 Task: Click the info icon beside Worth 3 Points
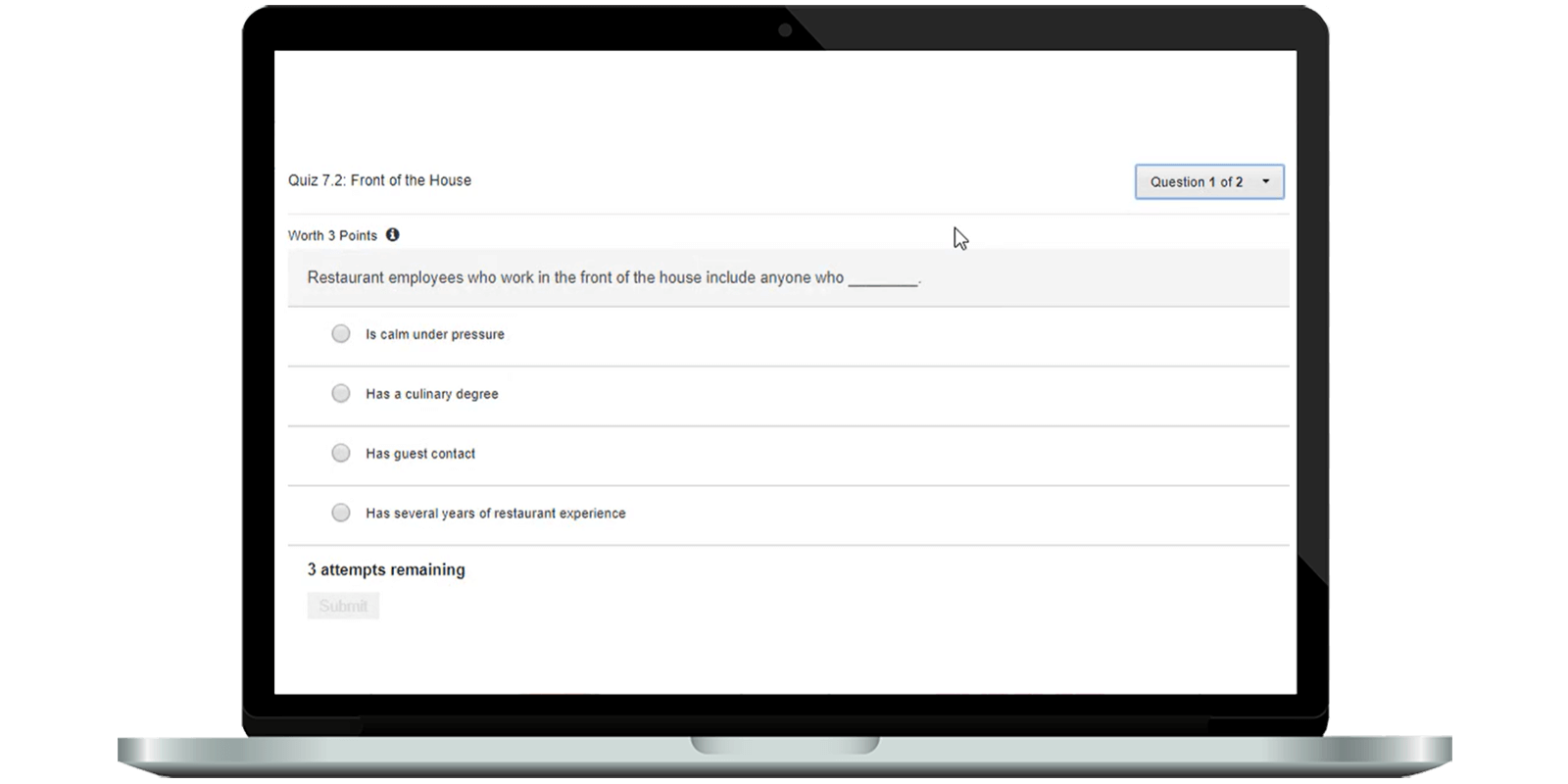[x=393, y=235]
